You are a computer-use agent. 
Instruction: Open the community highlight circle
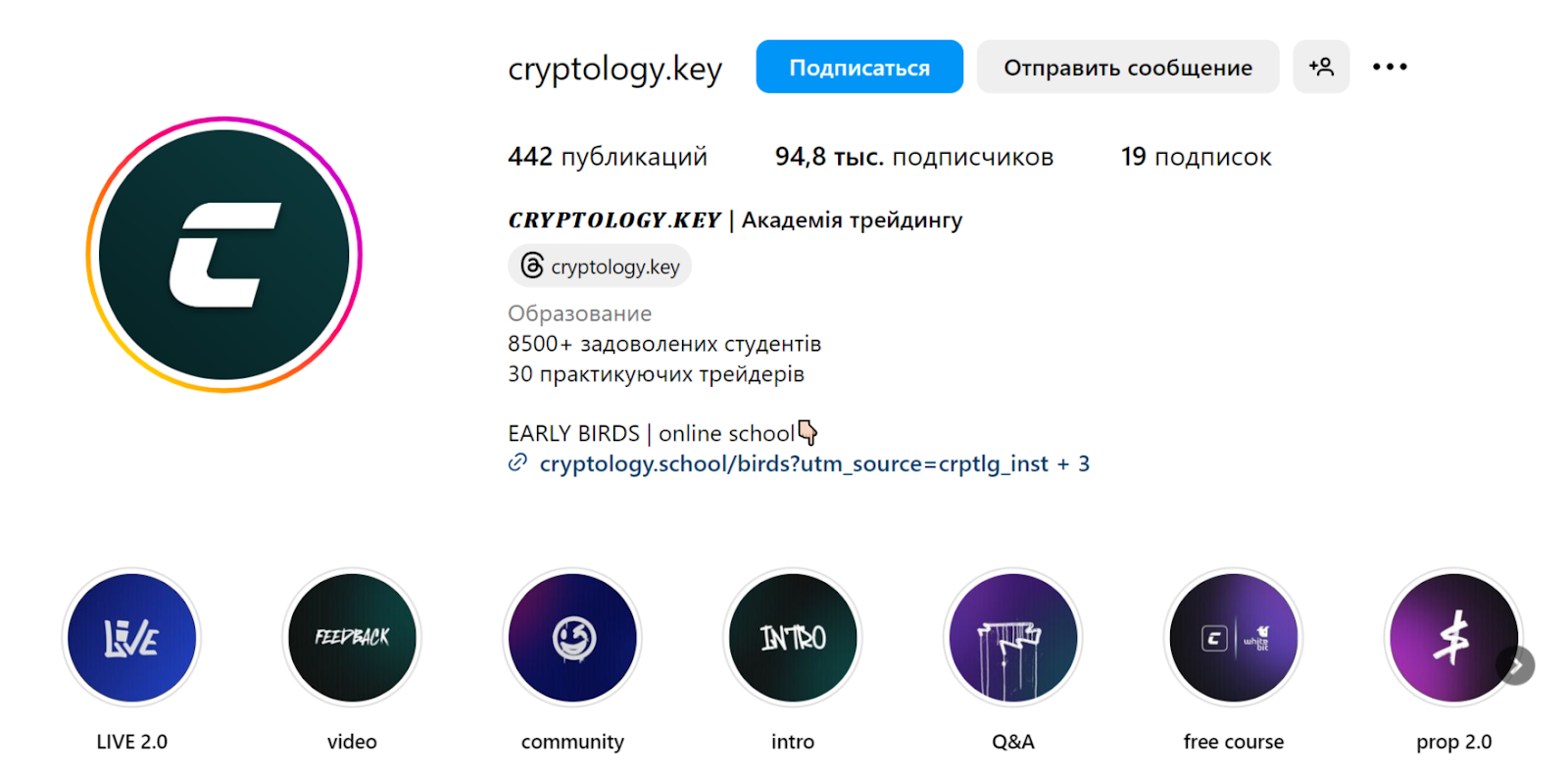572,638
